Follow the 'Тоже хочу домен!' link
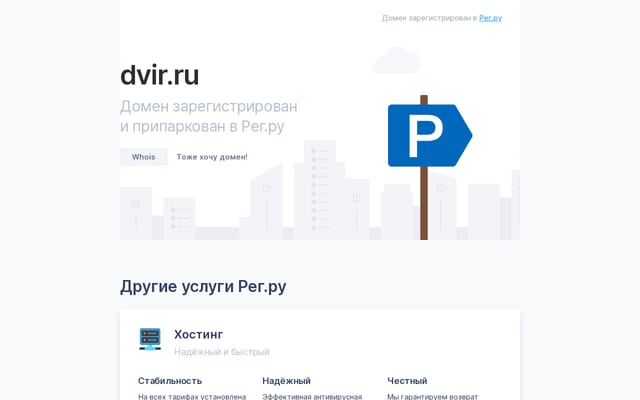Image resolution: width=640 pixels, height=400 pixels. 212,157
